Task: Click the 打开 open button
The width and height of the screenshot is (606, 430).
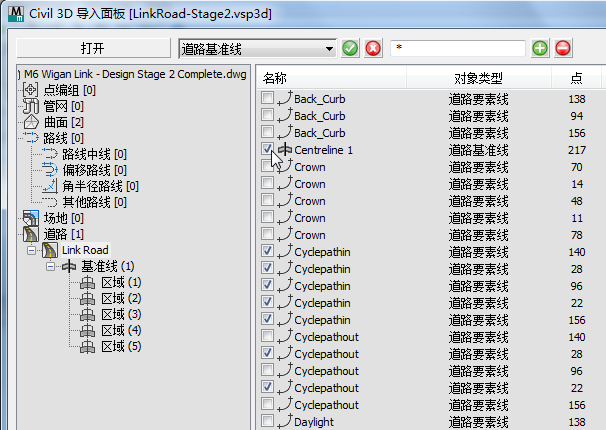Action: click(x=93, y=49)
